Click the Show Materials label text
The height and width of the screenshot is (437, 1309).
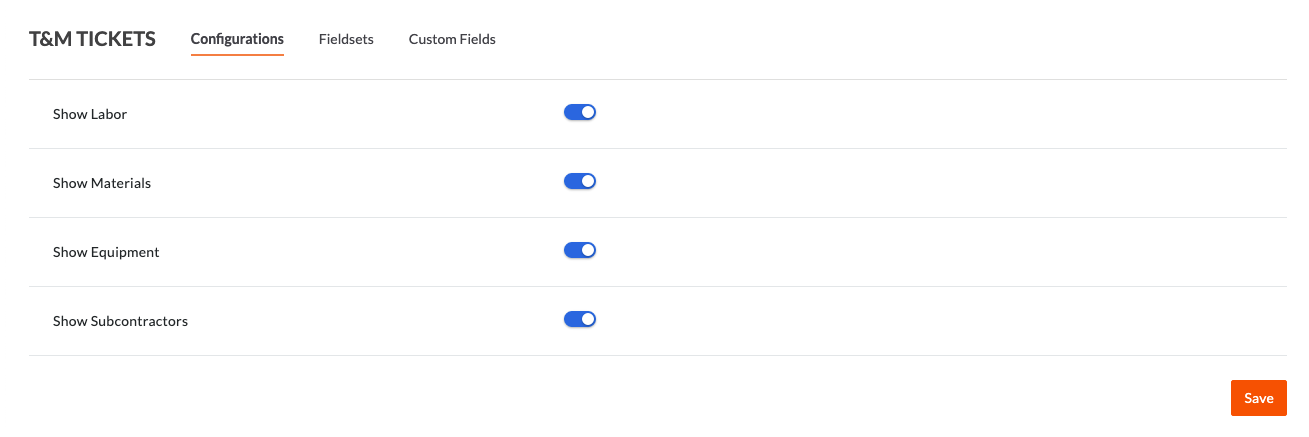pyautogui.click(x=102, y=183)
